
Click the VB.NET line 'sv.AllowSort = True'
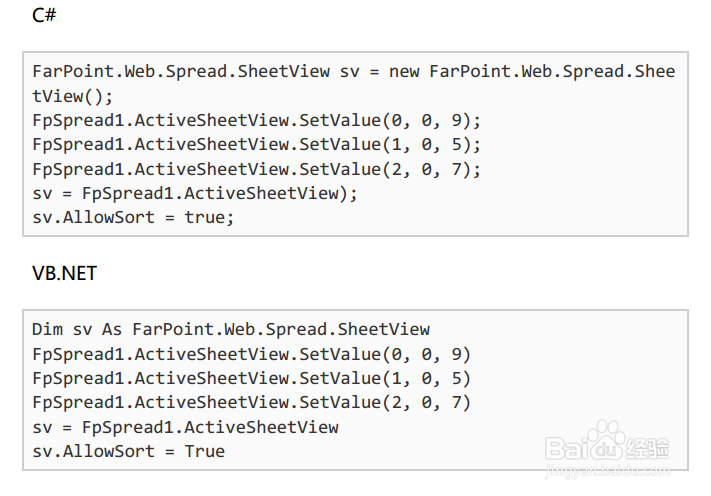pyautogui.click(x=128, y=452)
